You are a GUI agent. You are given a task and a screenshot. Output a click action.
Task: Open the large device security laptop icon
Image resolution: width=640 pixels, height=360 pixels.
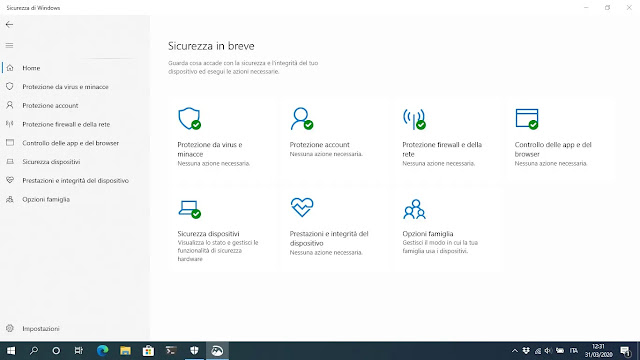coord(189,209)
